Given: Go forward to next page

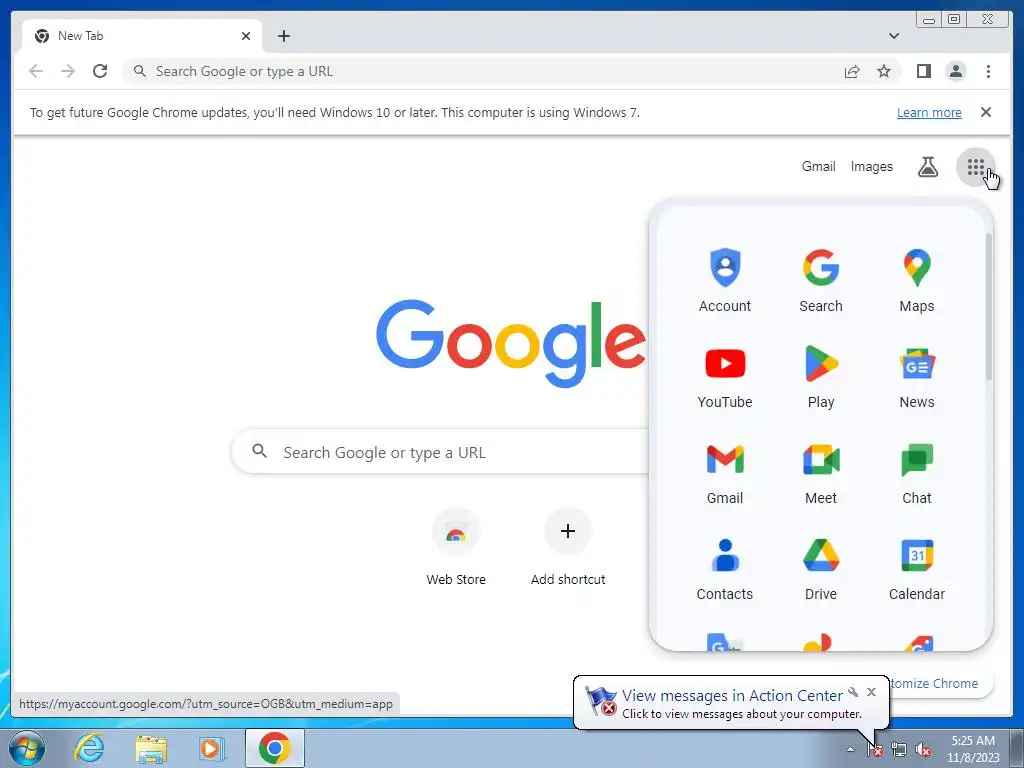Looking at the screenshot, I should [x=68, y=71].
